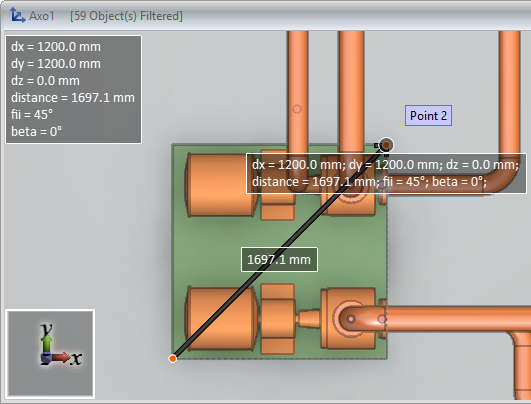Click the 59 Object(s) Filtered label
531x404 pixels.
click(x=126, y=16)
